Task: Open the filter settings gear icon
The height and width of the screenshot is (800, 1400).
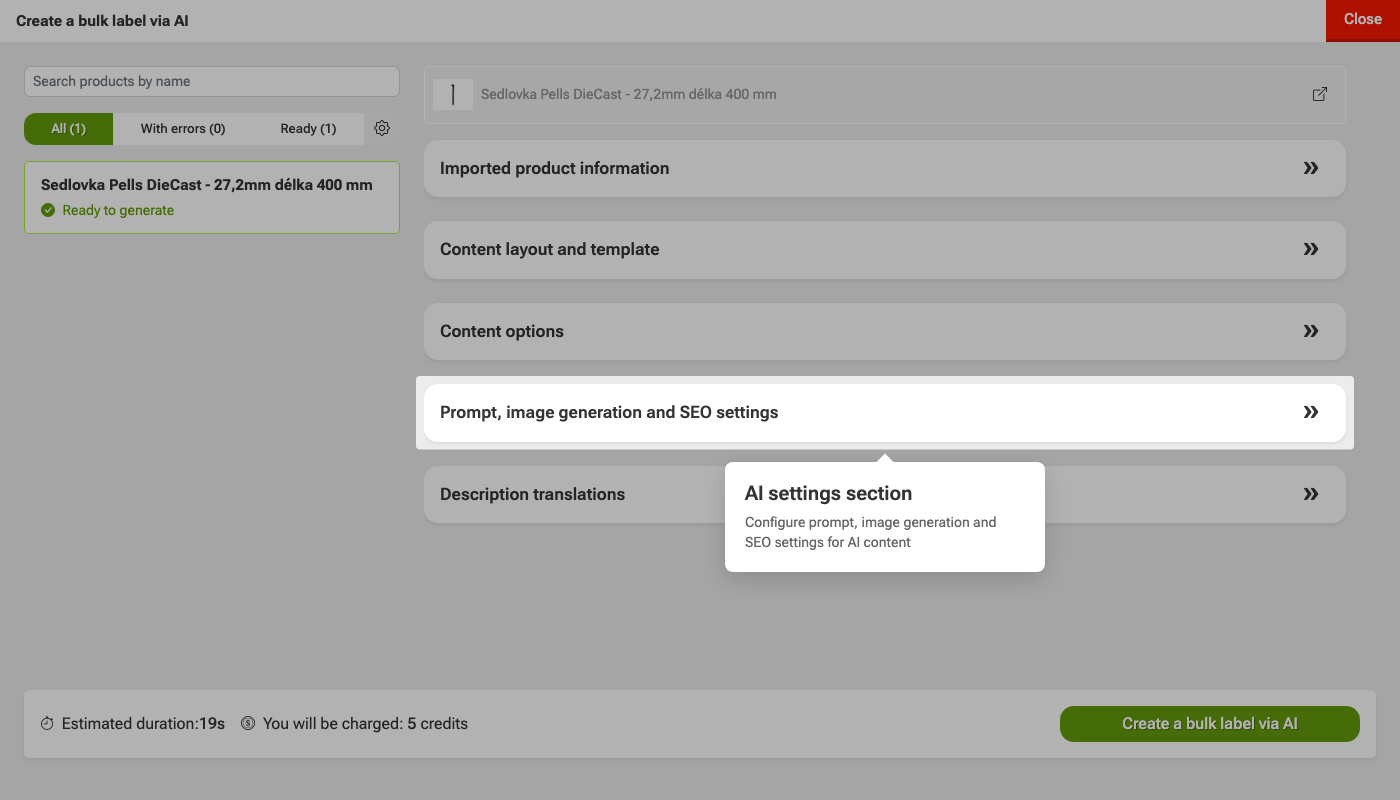Action: 382,128
